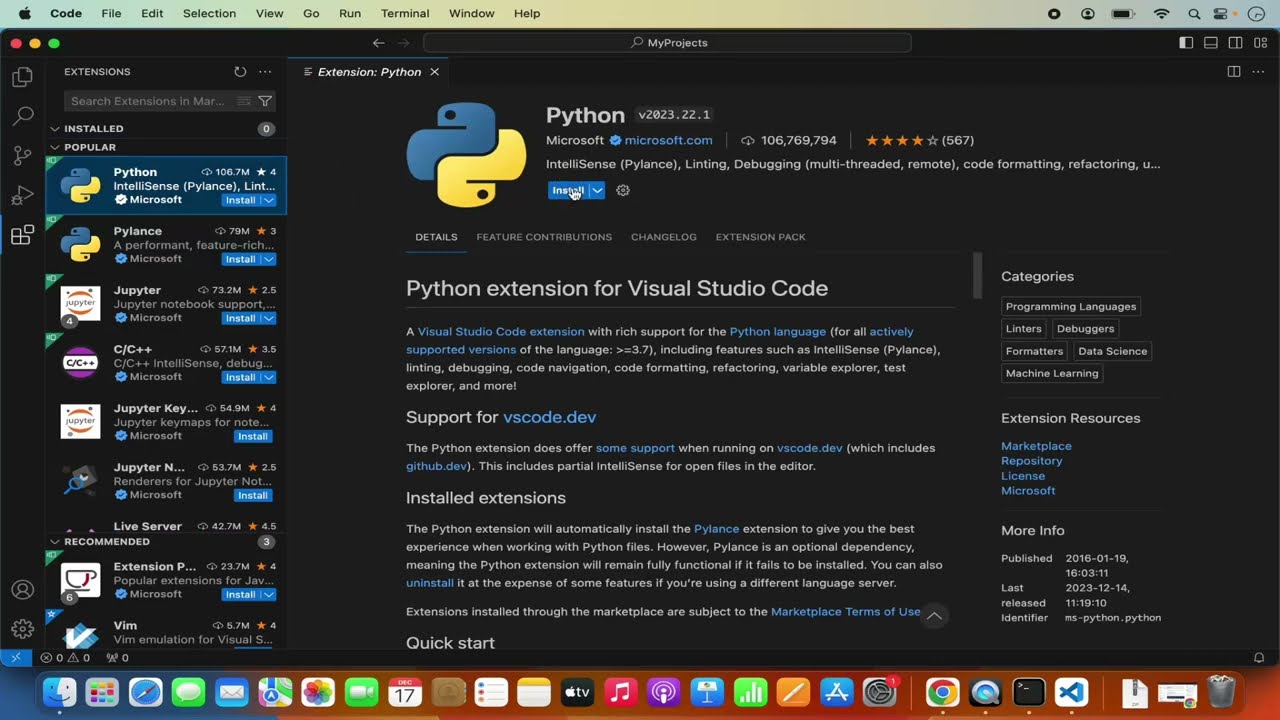
Task: Open the Install dropdown arrow for the Python extension
Action: coord(596,190)
